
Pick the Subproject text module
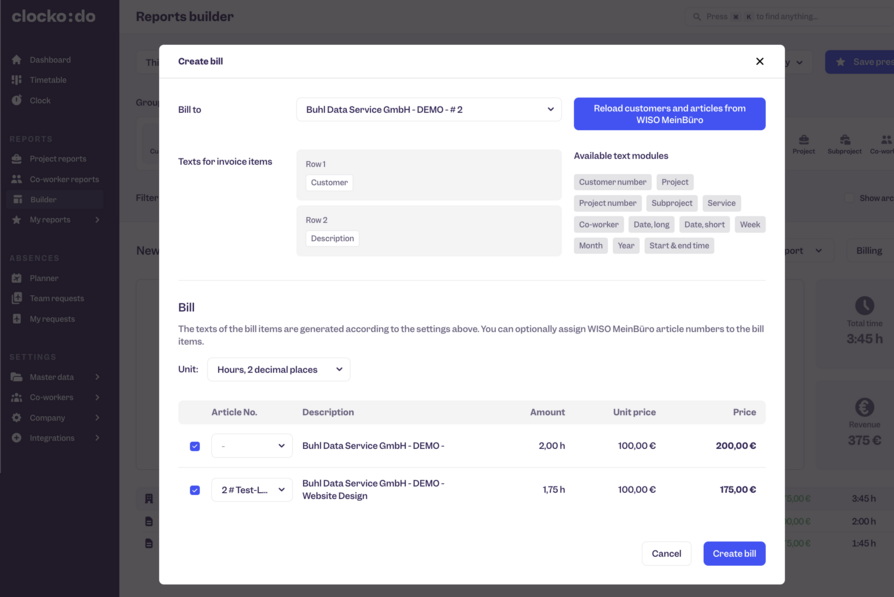672,203
